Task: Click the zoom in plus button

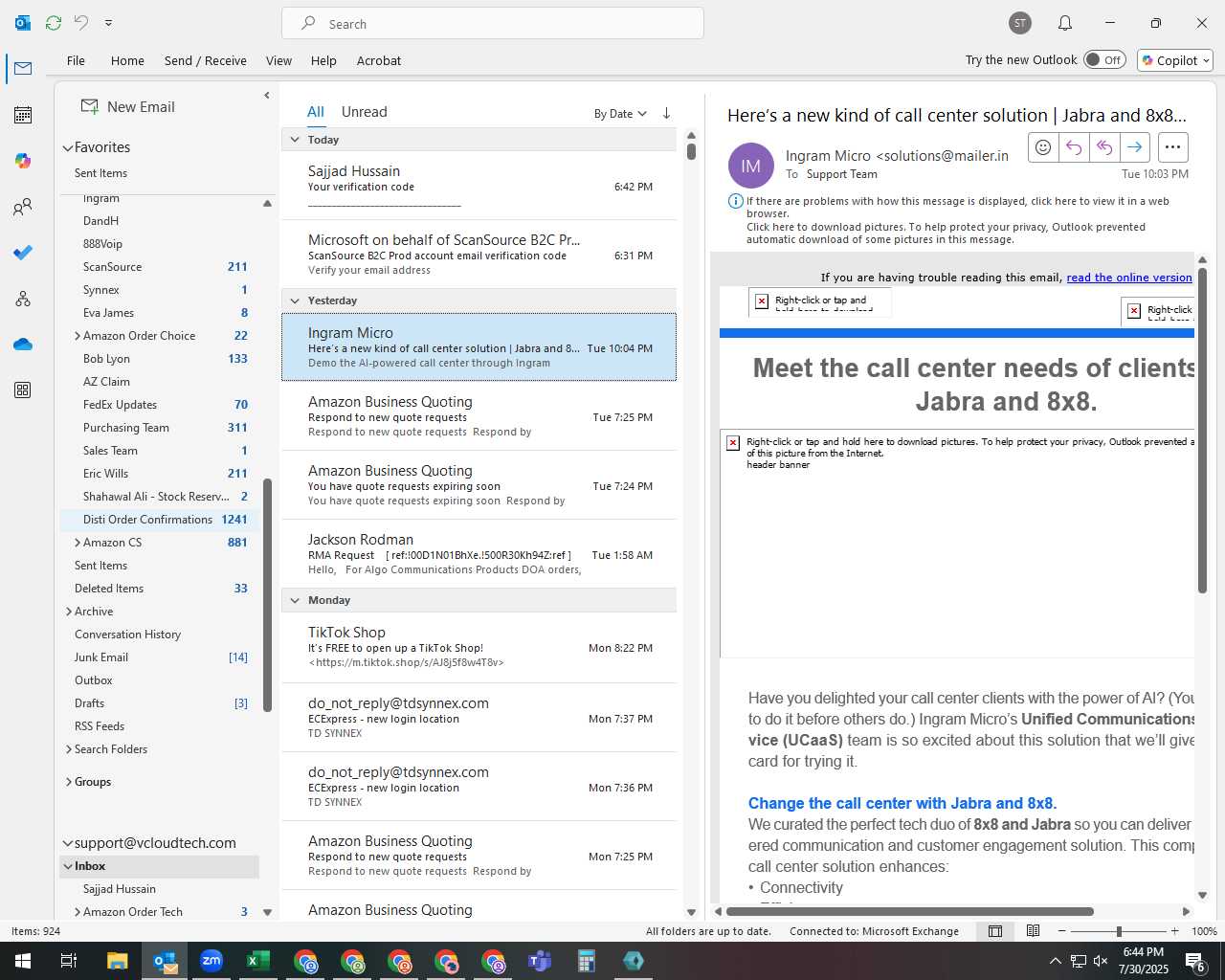Action: click(x=1175, y=931)
